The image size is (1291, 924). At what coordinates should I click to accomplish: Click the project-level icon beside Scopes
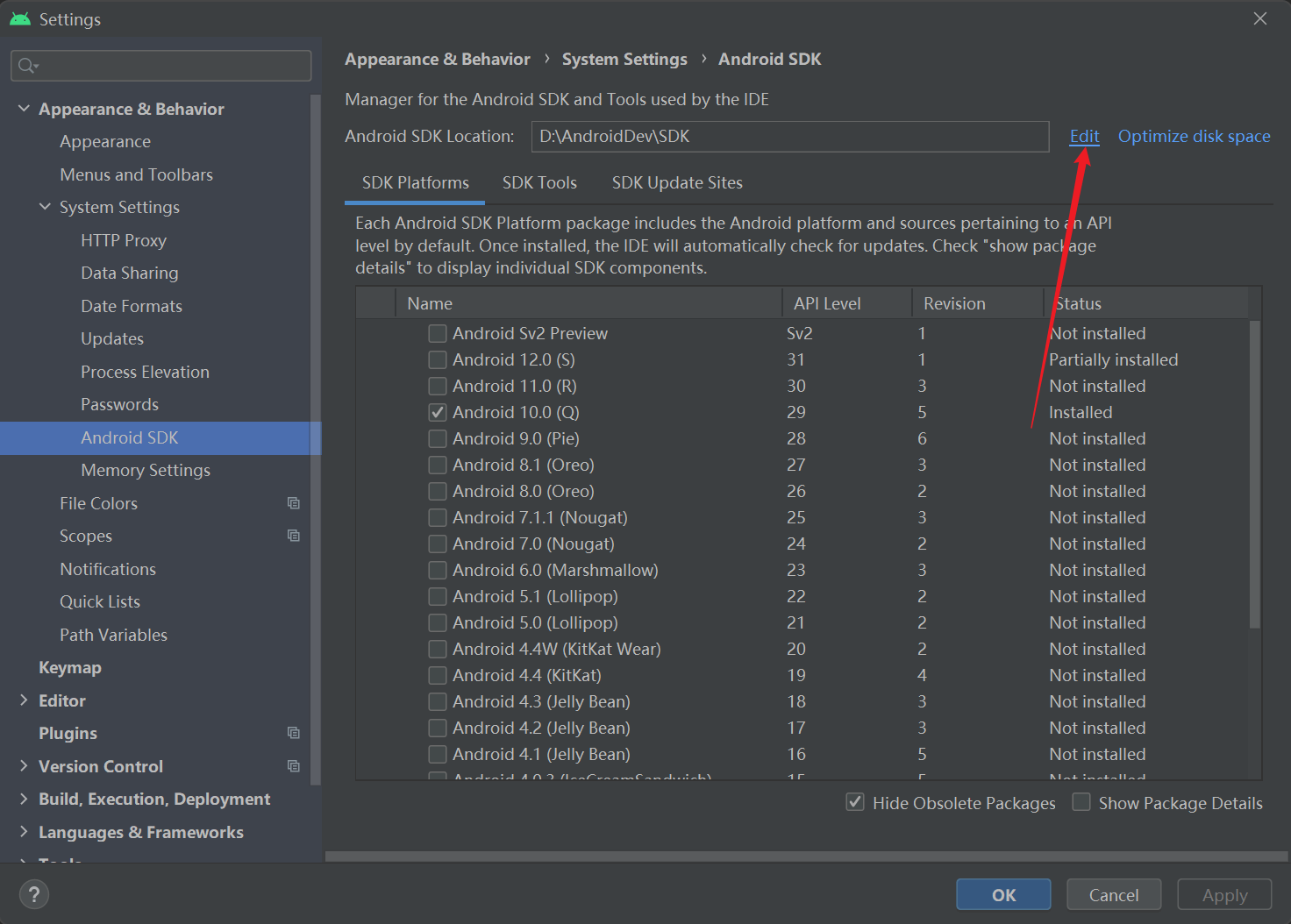click(294, 536)
